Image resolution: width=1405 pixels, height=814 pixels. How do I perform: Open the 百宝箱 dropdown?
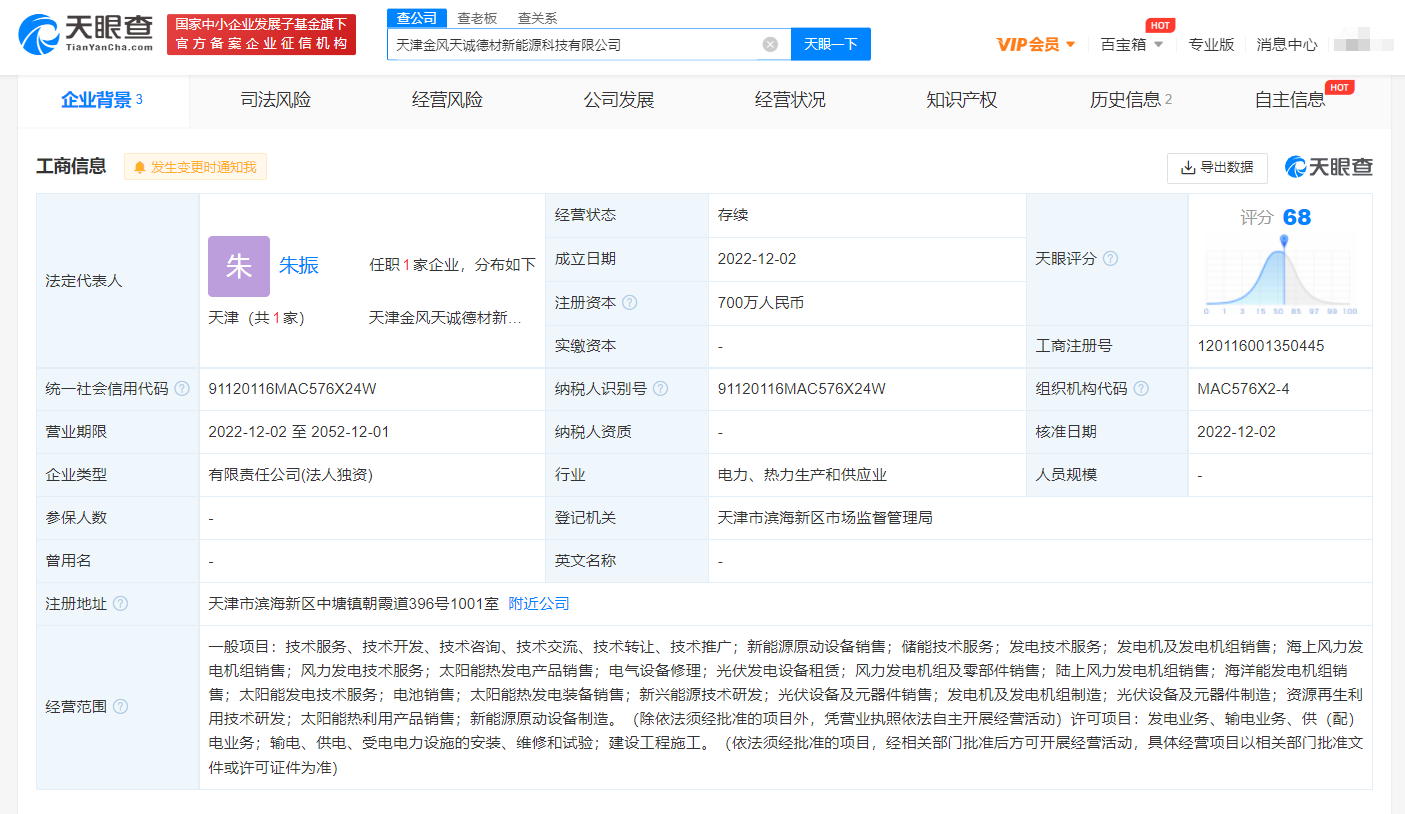[1132, 44]
